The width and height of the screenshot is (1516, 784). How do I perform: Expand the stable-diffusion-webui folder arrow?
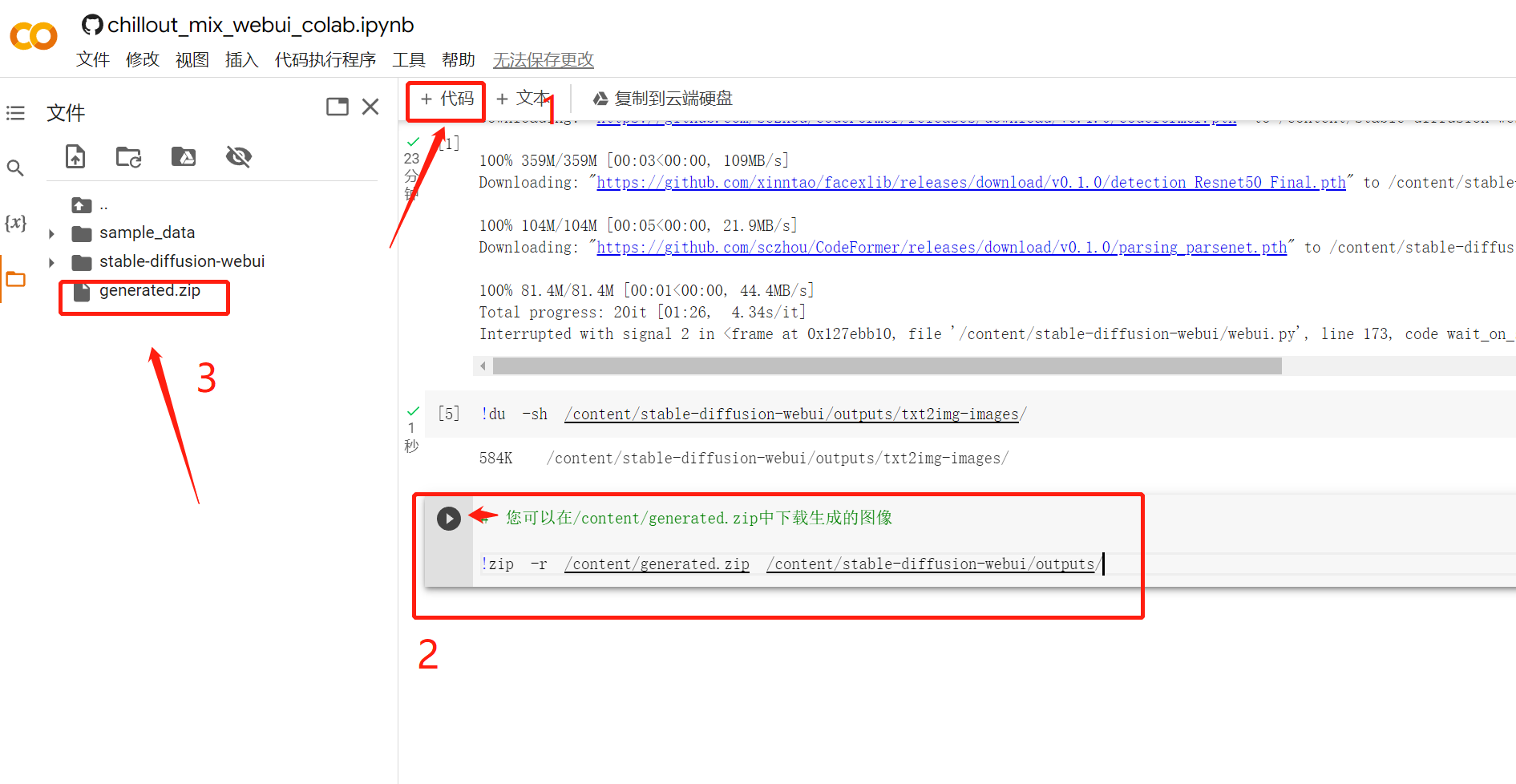click(x=52, y=262)
